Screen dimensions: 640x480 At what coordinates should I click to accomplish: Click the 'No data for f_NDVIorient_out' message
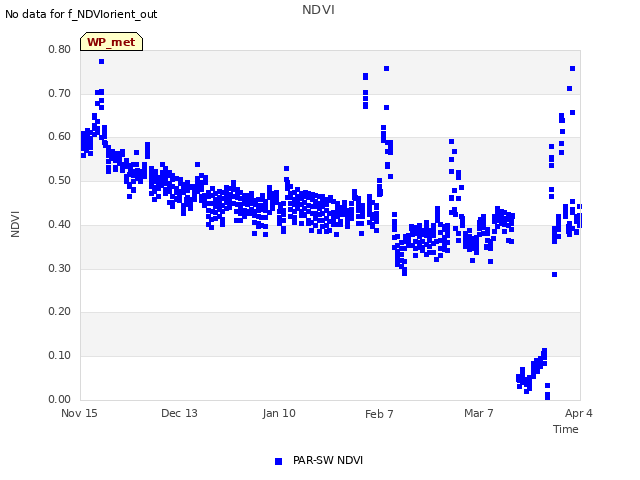click(81, 14)
